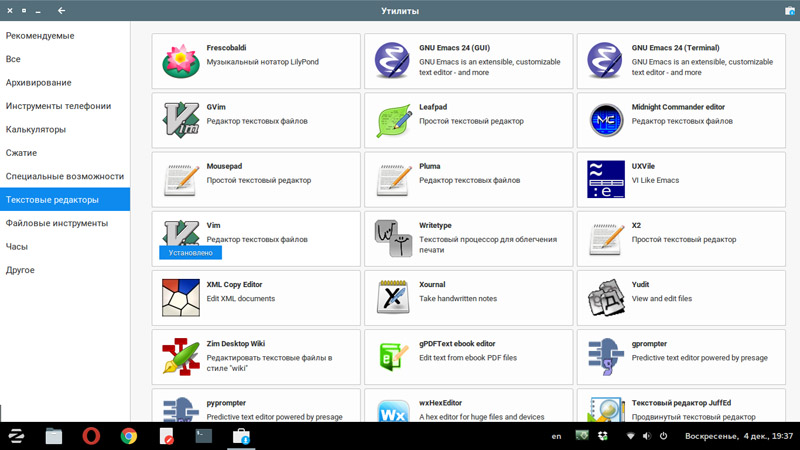Viewport: 800px width, 450px height.
Task: Select the GVim application icon
Action: tap(181, 120)
